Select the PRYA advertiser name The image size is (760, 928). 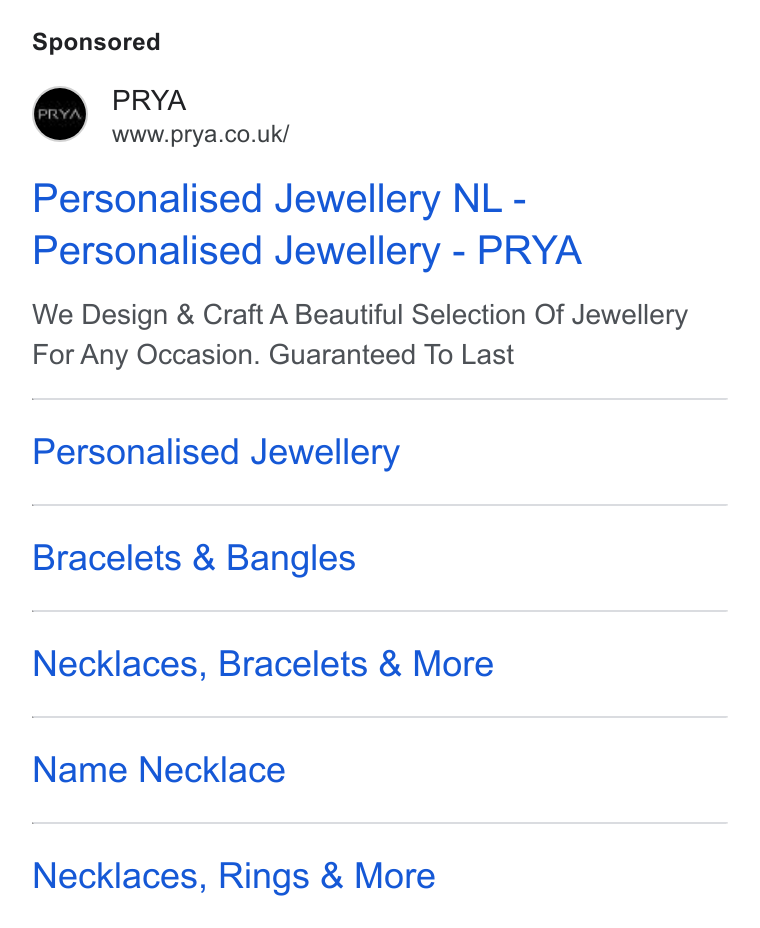click(149, 100)
